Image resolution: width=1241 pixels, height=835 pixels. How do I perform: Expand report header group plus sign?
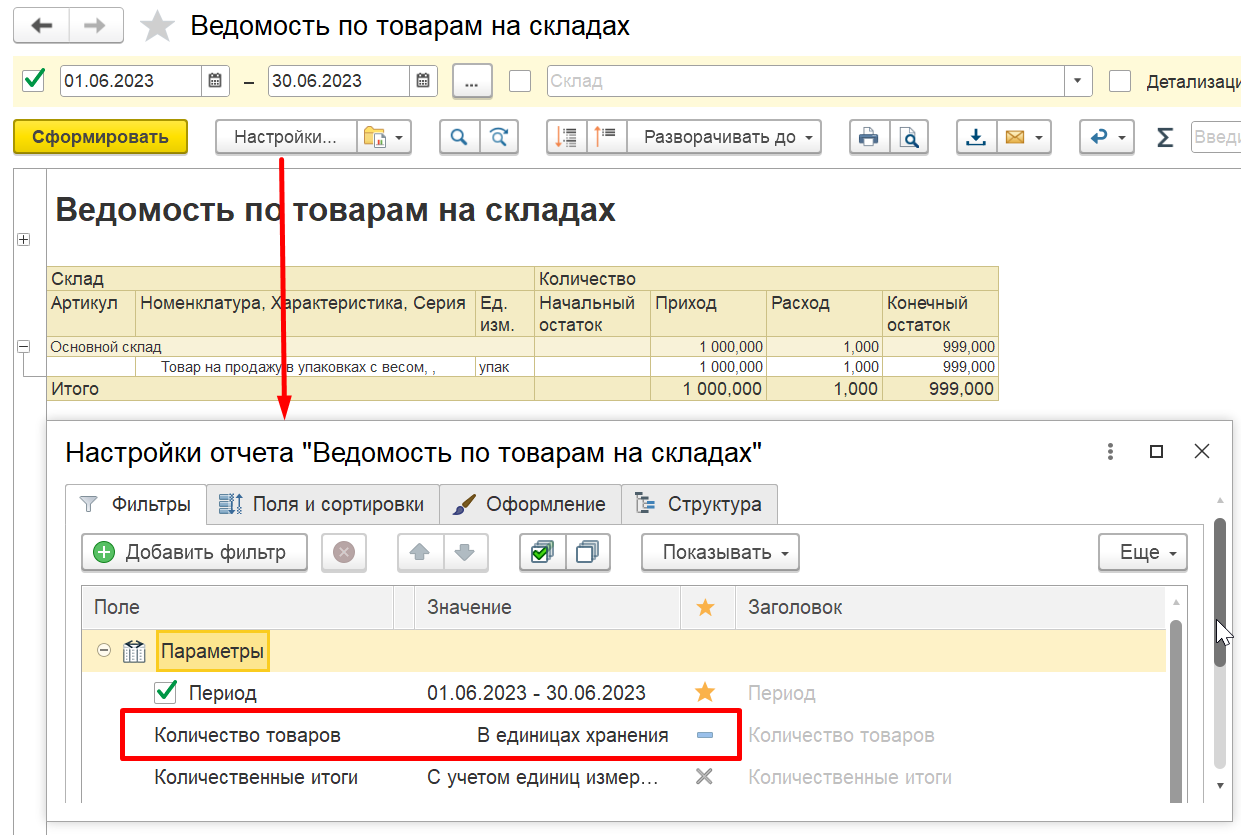[x=23, y=239]
